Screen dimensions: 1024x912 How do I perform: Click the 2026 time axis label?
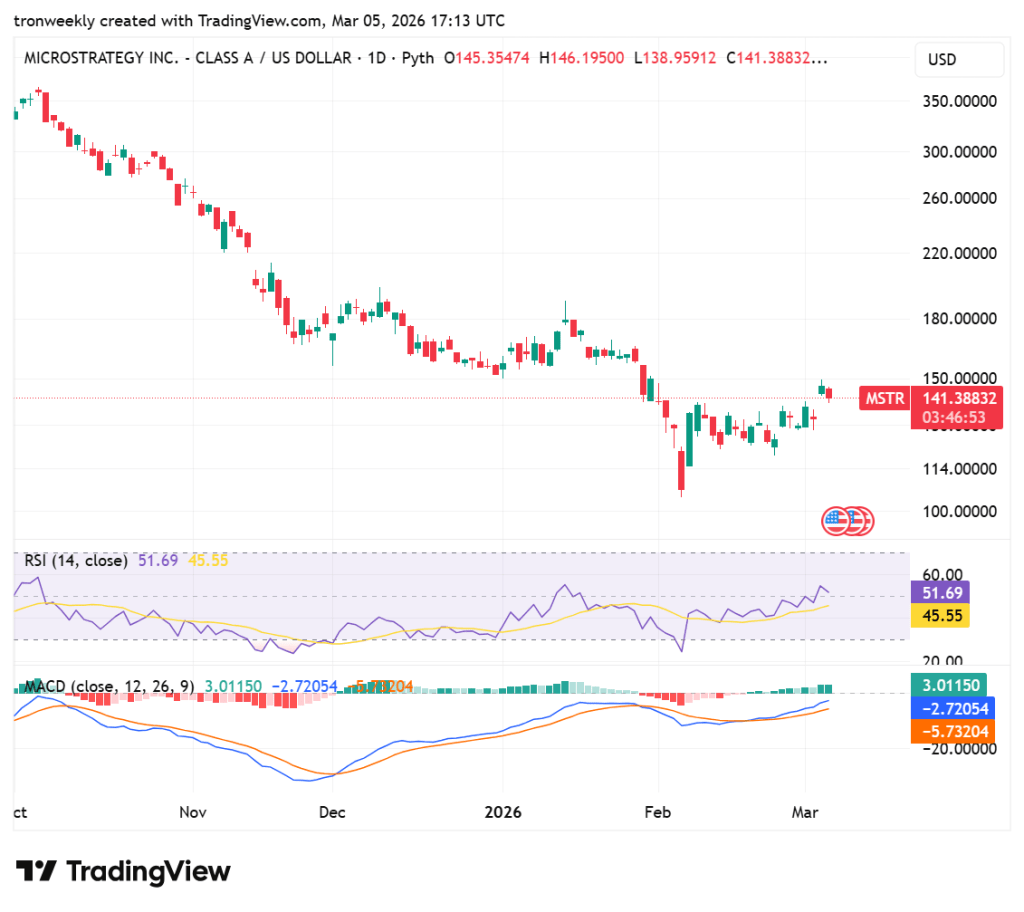point(503,812)
